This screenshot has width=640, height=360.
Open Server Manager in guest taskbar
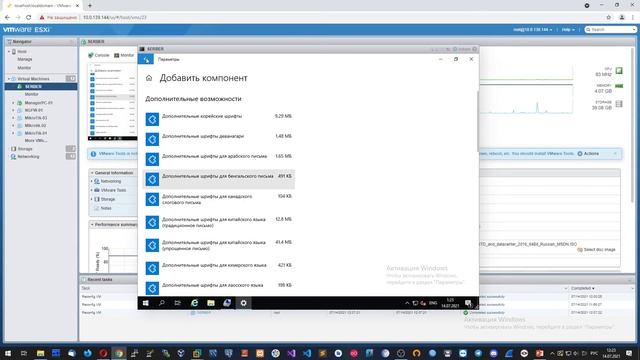[x=227, y=303]
